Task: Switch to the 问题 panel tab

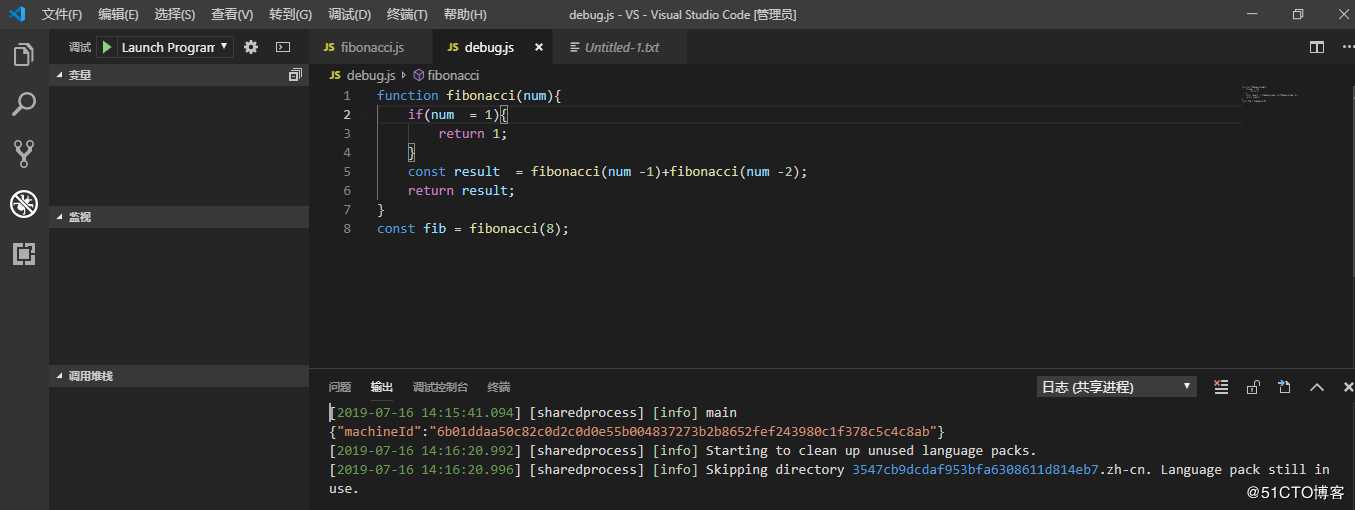Action: 340,387
